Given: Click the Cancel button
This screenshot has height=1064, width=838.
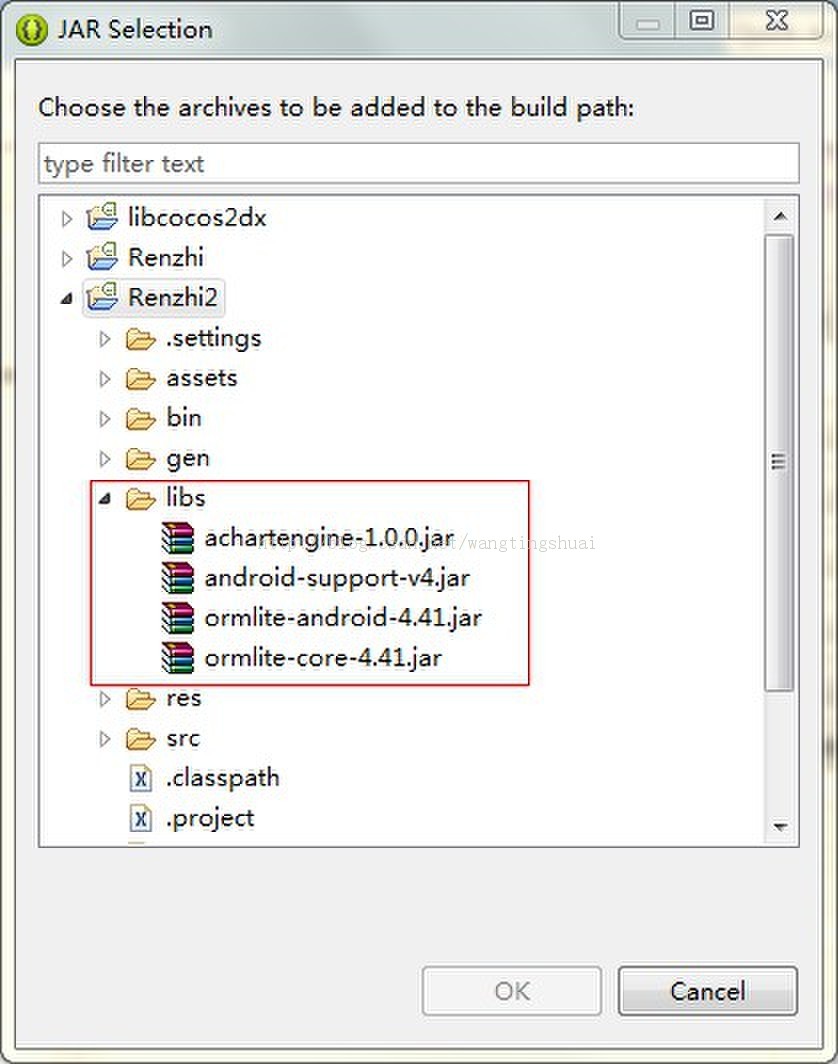Looking at the screenshot, I should (x=708, y=991).
